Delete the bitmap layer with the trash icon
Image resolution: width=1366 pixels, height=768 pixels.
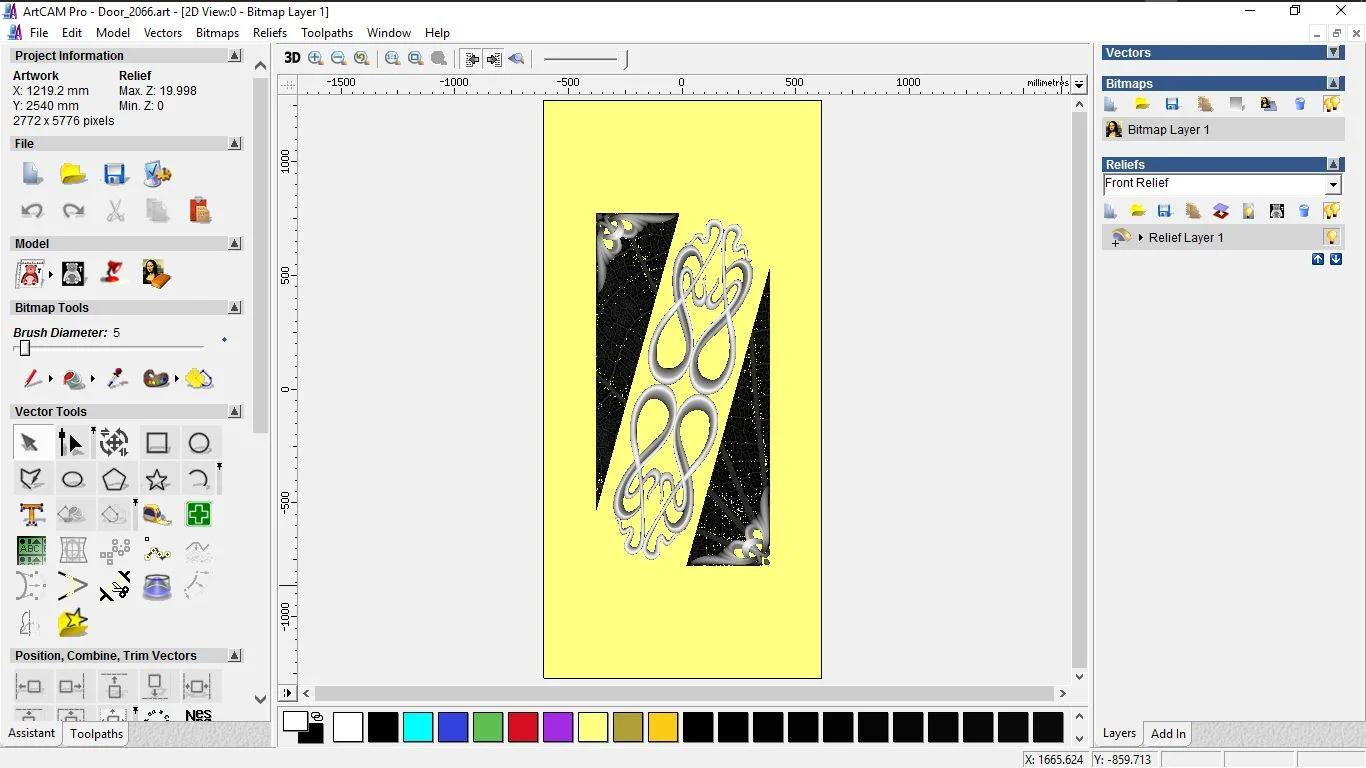pos(1300,104)
